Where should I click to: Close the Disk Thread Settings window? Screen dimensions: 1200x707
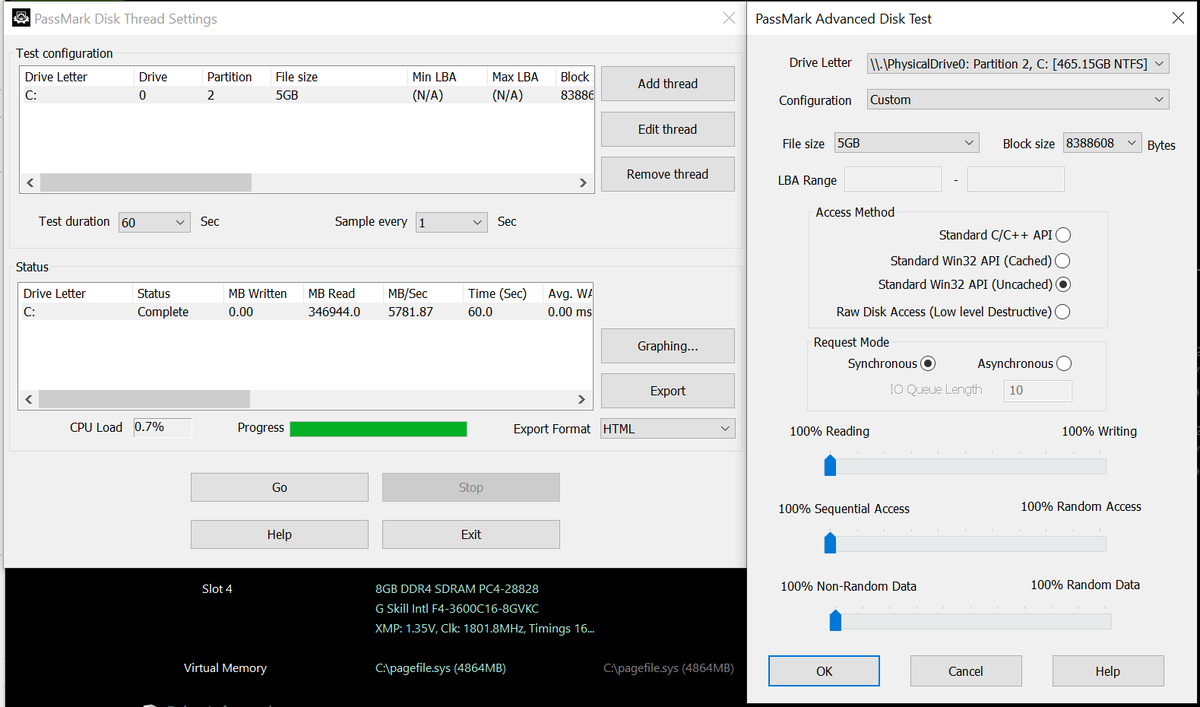[730, 18]
